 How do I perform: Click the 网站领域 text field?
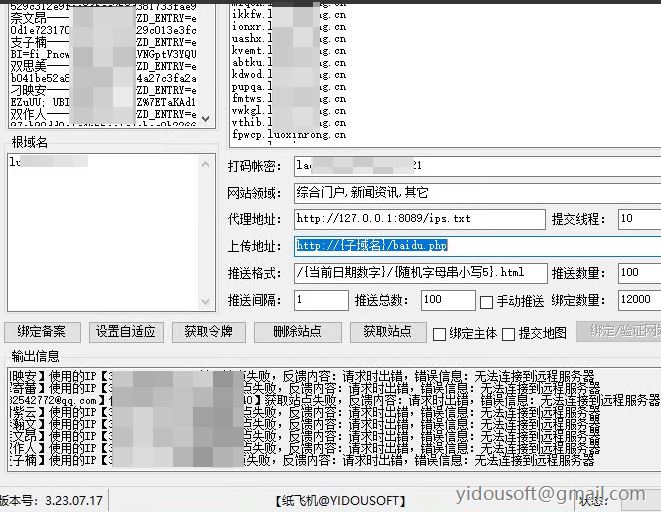[476, 192]
